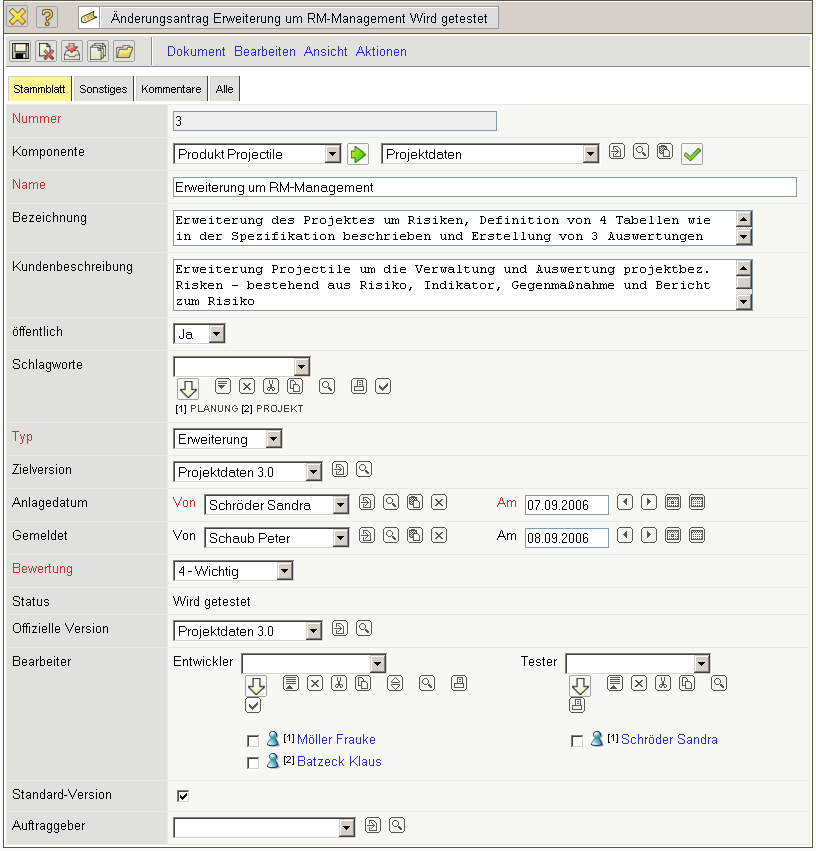Image resolution: width=816 pixels, height=851 pixels.
Task: Open the Batzeck Klaus developer link
Action: (x=339, y=762)
